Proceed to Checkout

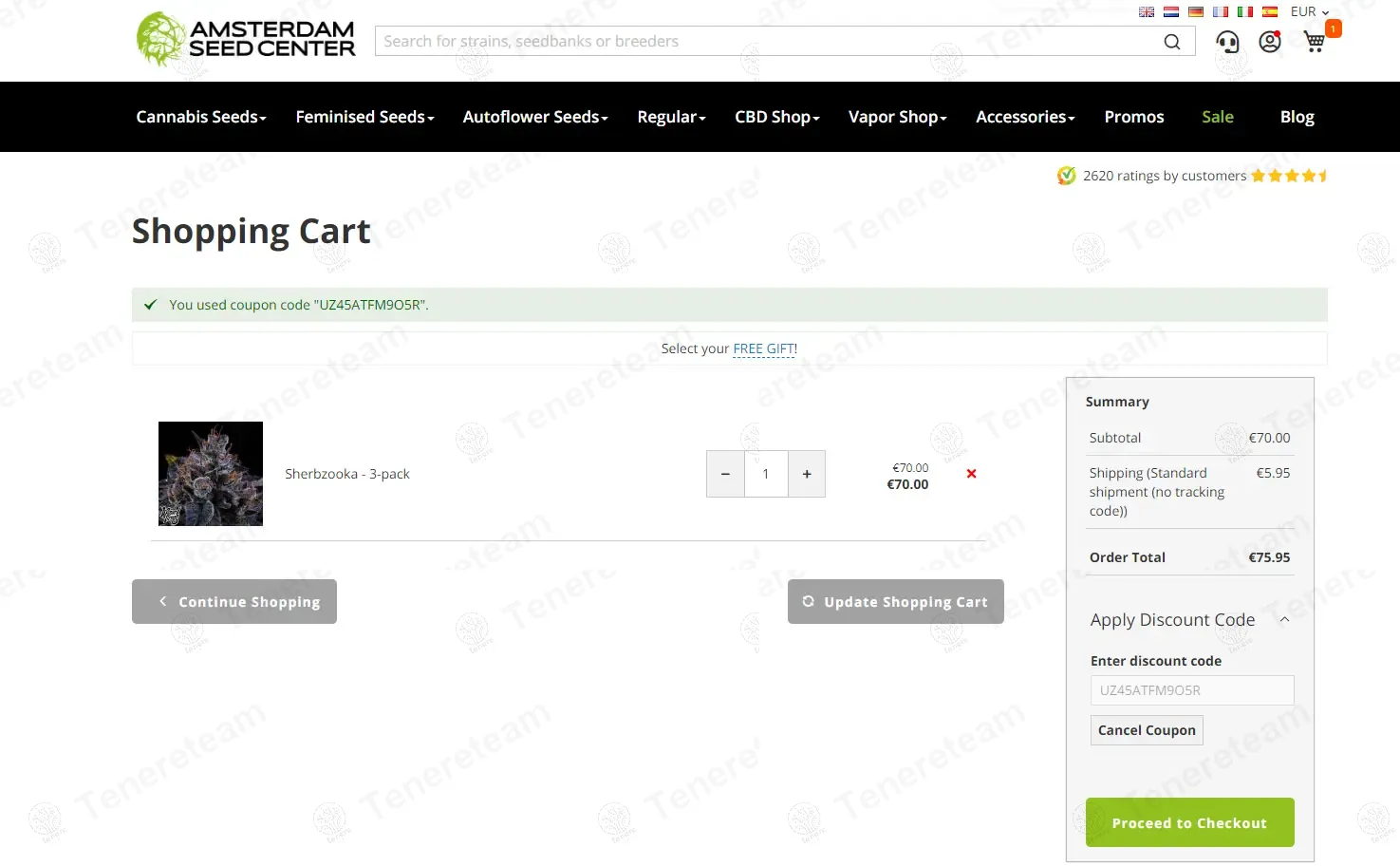tap(1190, 822)
